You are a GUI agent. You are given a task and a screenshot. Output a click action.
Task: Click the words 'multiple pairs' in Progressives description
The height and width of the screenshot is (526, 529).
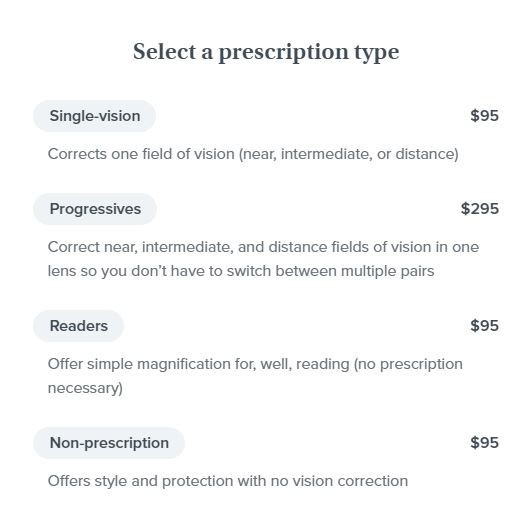(x=387, y=271)
